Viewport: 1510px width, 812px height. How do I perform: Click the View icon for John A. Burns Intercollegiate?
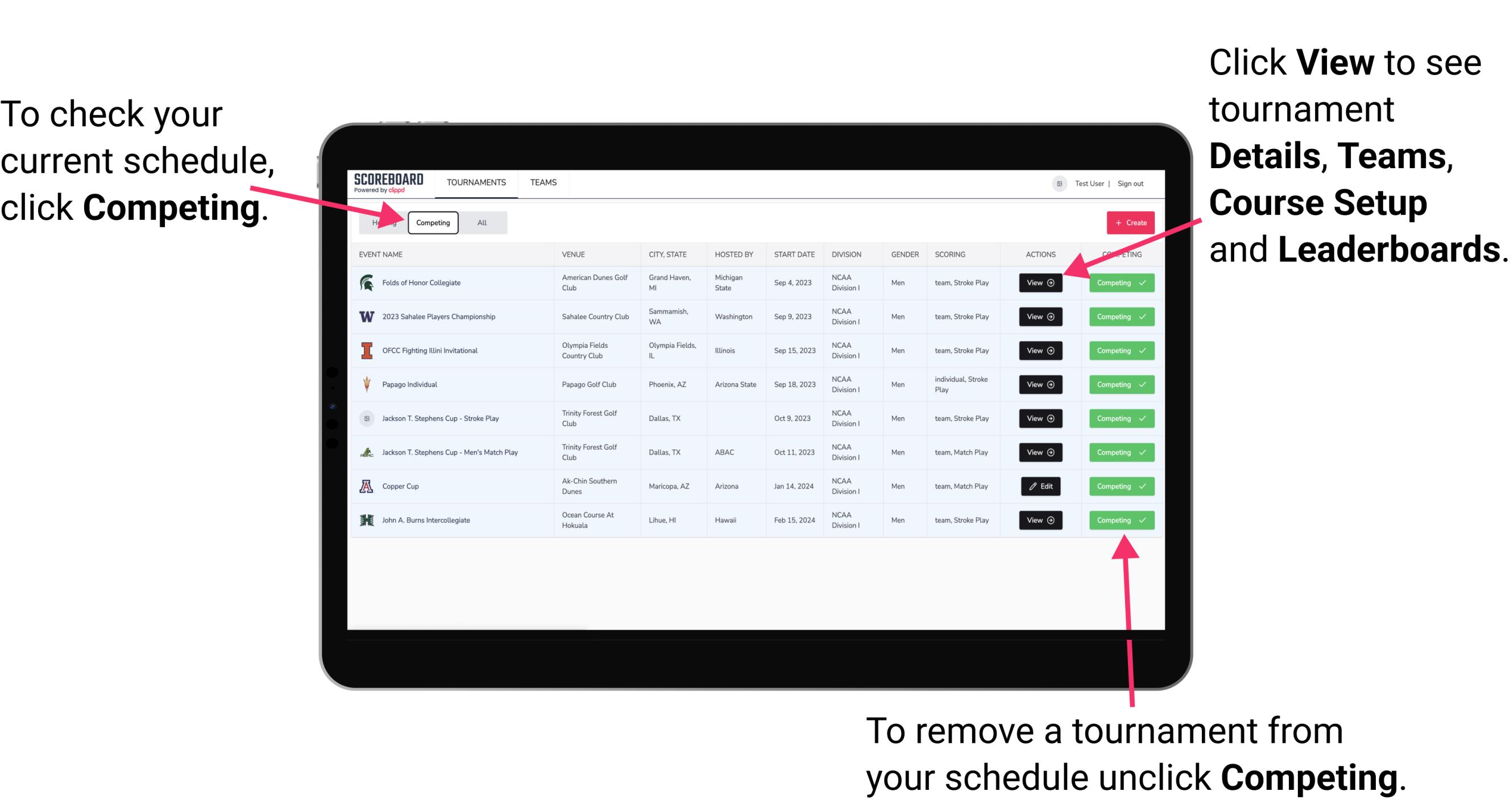[1040, 520]
